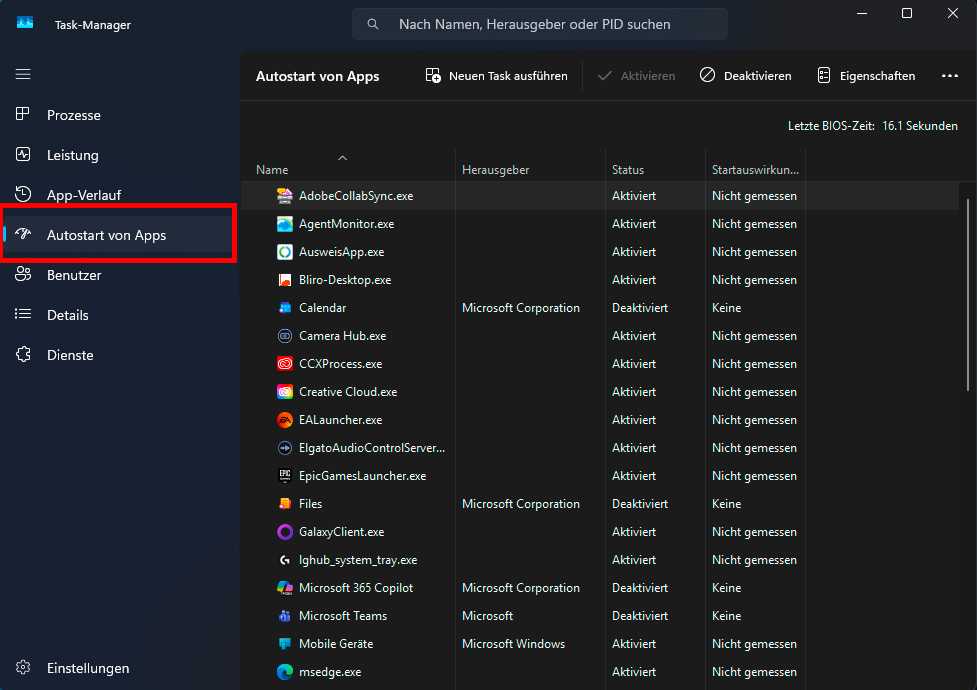Sort by the Name column header
This screenshot has width=977, height=690.
coord(272,170)
